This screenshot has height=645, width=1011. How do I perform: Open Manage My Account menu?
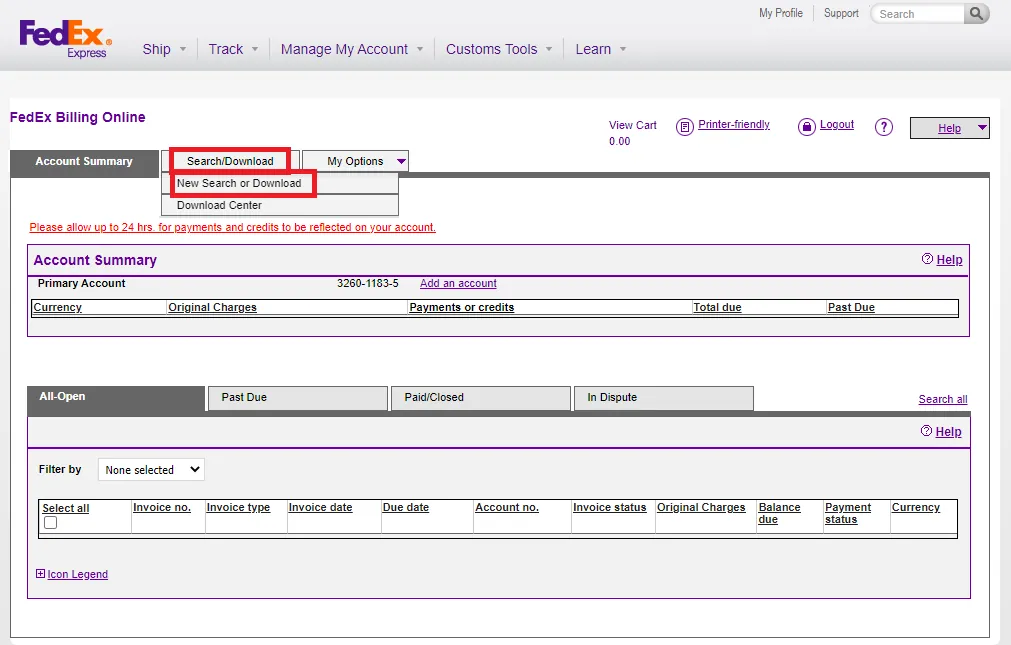344,49
